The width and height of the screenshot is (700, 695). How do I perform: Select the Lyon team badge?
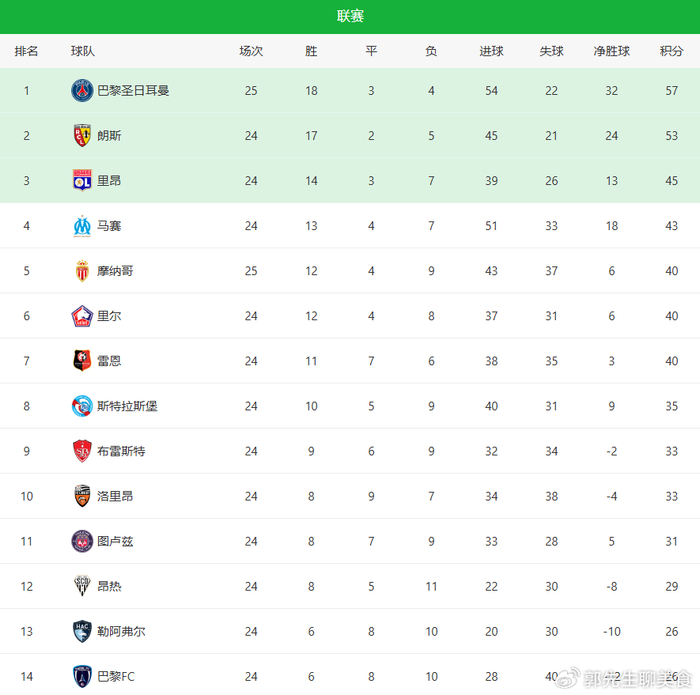[x=82, y=181]
